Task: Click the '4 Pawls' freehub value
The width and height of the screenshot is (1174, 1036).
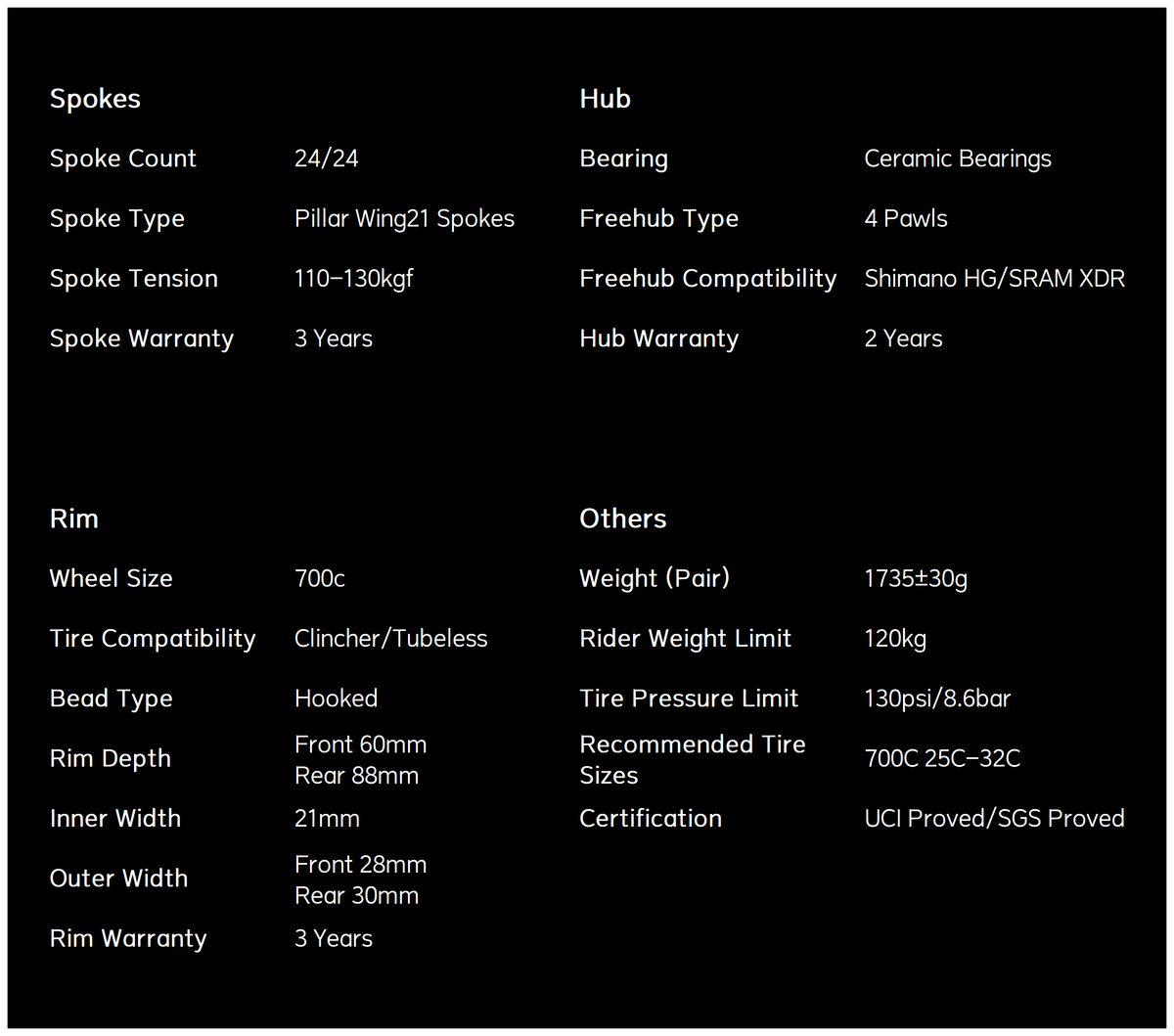Action: click(x=906, y=219)
